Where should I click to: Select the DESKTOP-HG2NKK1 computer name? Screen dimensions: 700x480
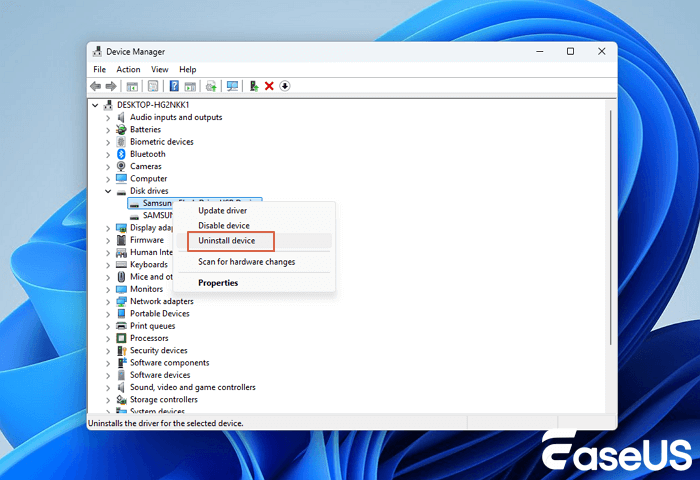(153, 105)
